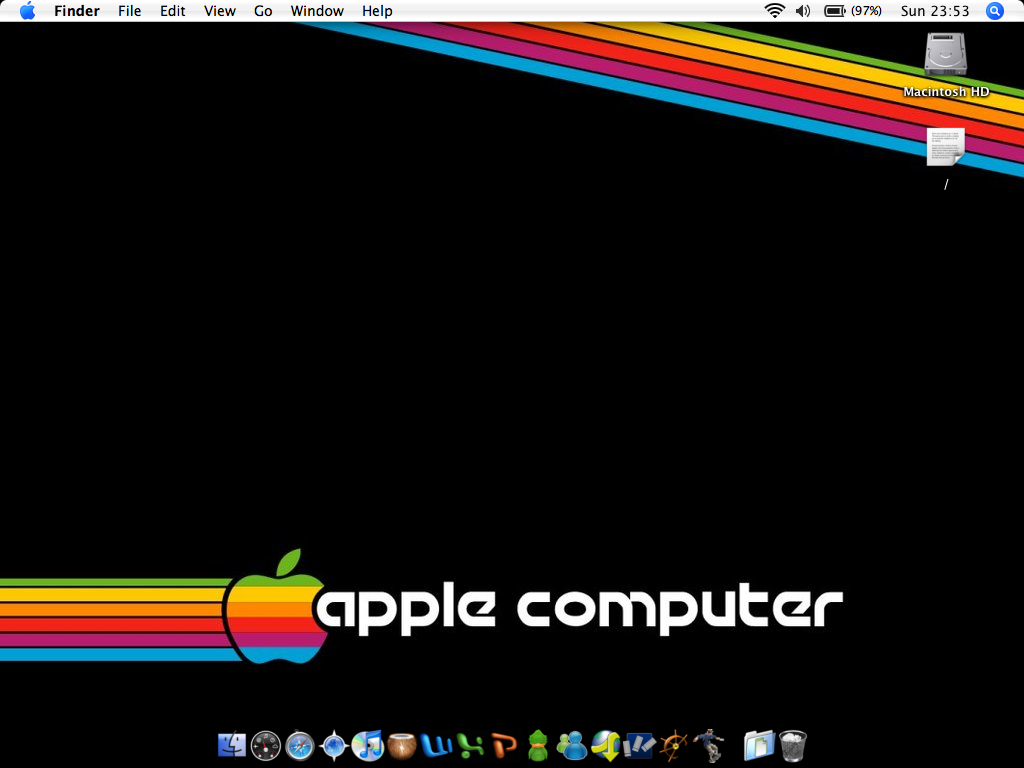Open the Go menu

(x=263, y=11)
